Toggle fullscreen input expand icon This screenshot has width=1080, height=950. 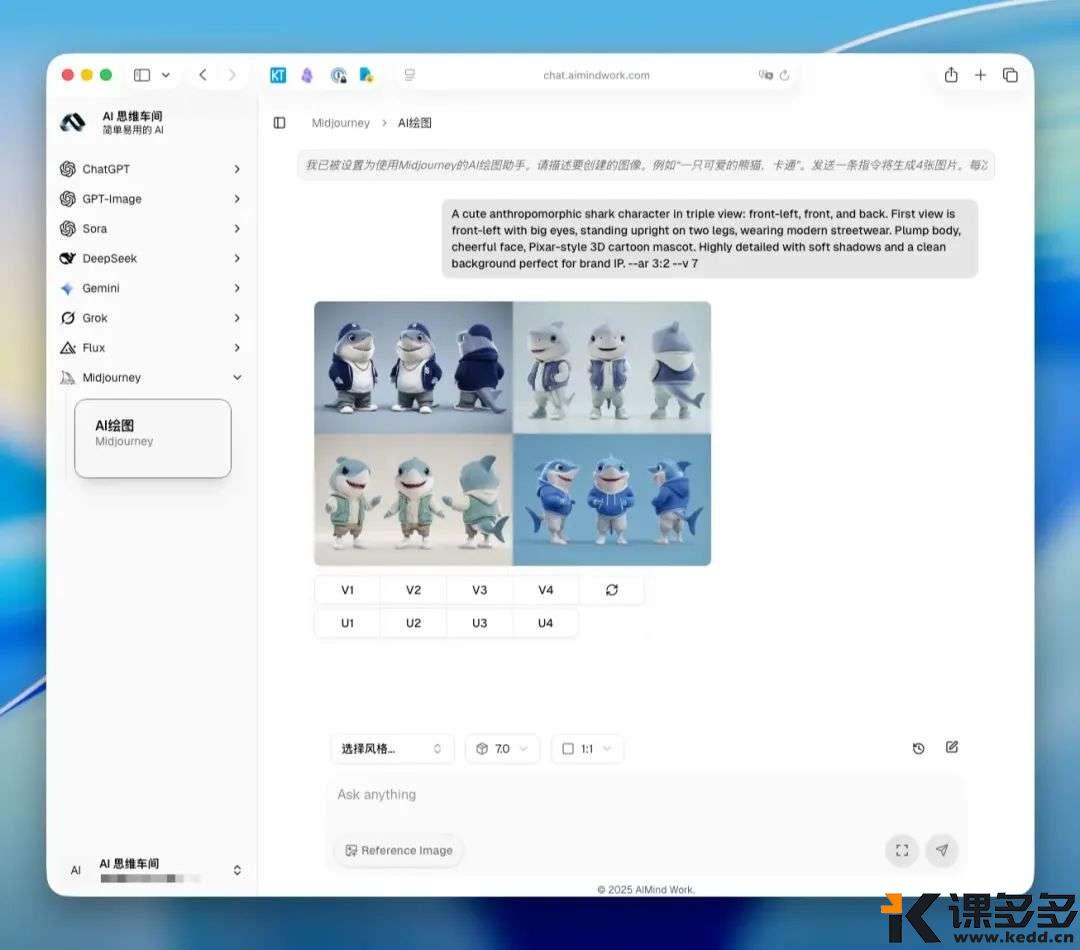pos(901,850)
